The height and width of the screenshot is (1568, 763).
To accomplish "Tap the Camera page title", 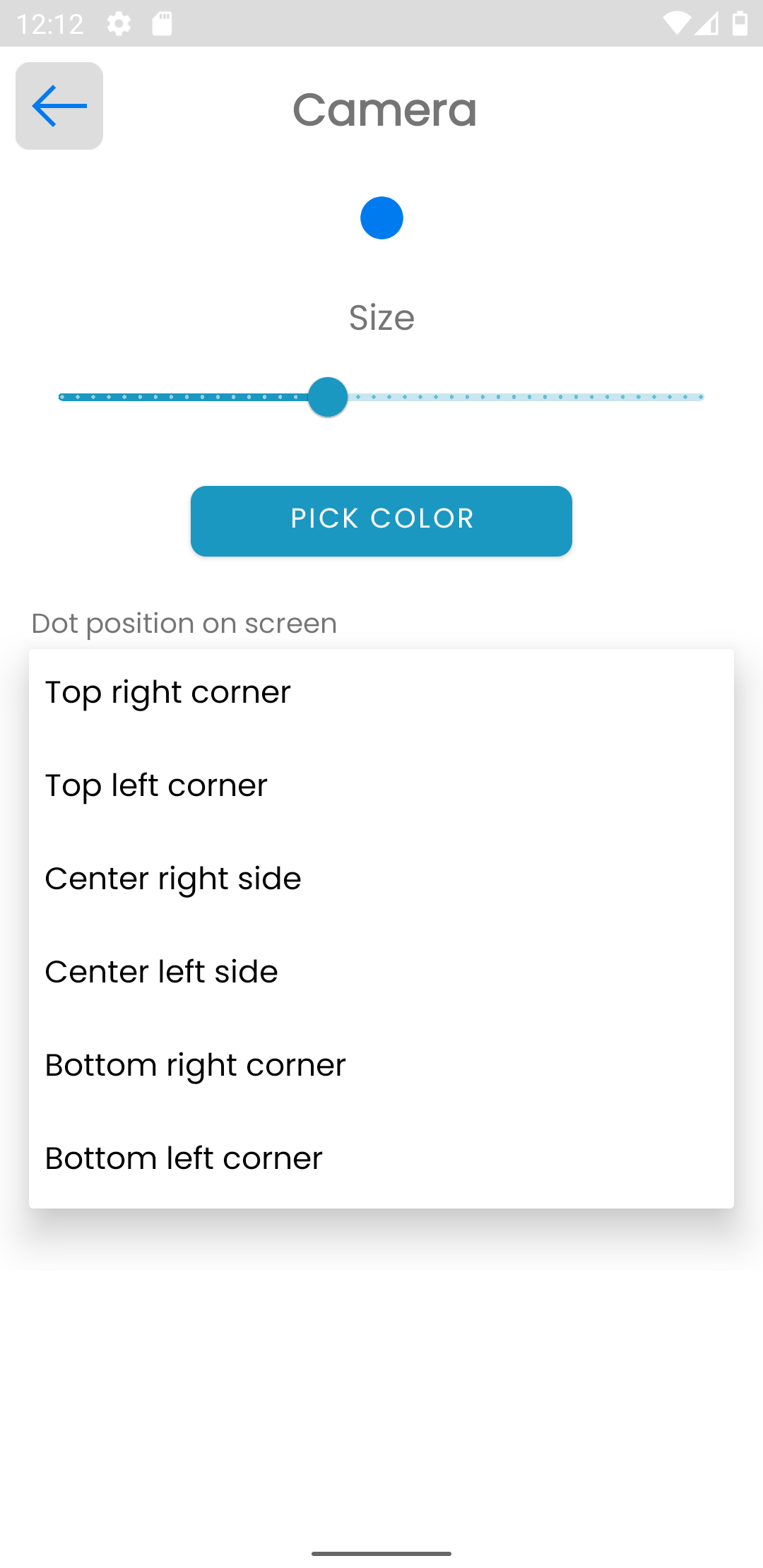I will [x=385, y=110].
